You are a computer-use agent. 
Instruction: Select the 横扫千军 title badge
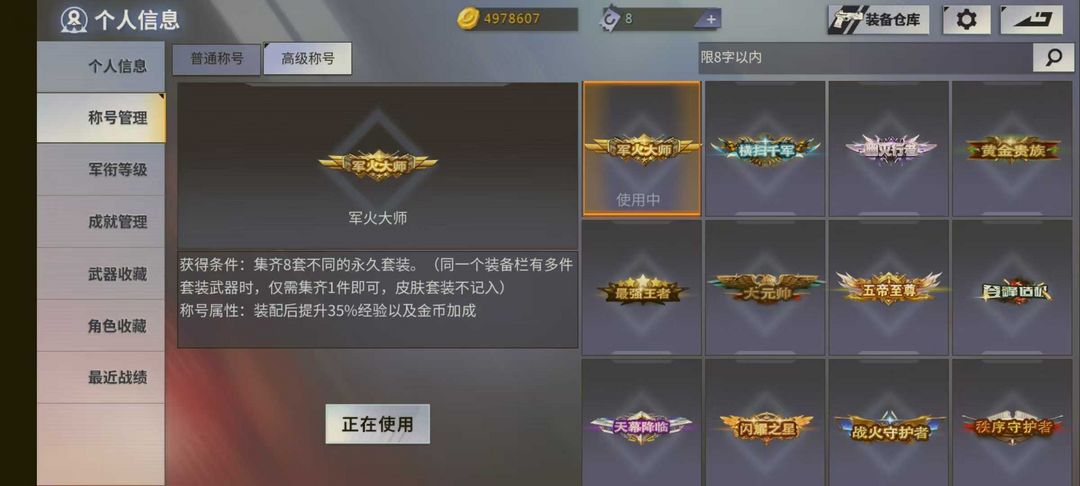(765, 149)
